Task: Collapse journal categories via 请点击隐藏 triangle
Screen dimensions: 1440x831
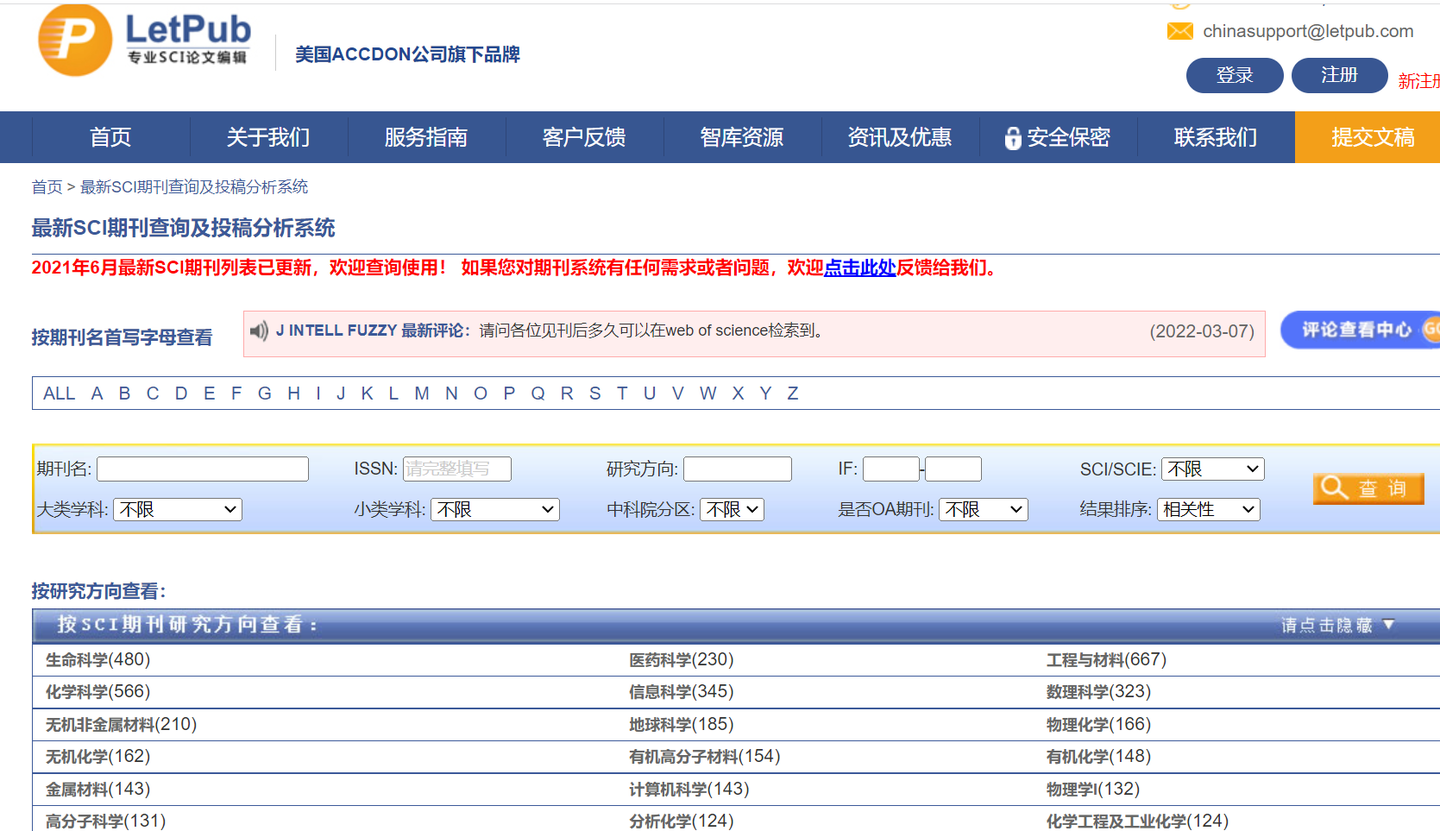Action: (1387, 624)
